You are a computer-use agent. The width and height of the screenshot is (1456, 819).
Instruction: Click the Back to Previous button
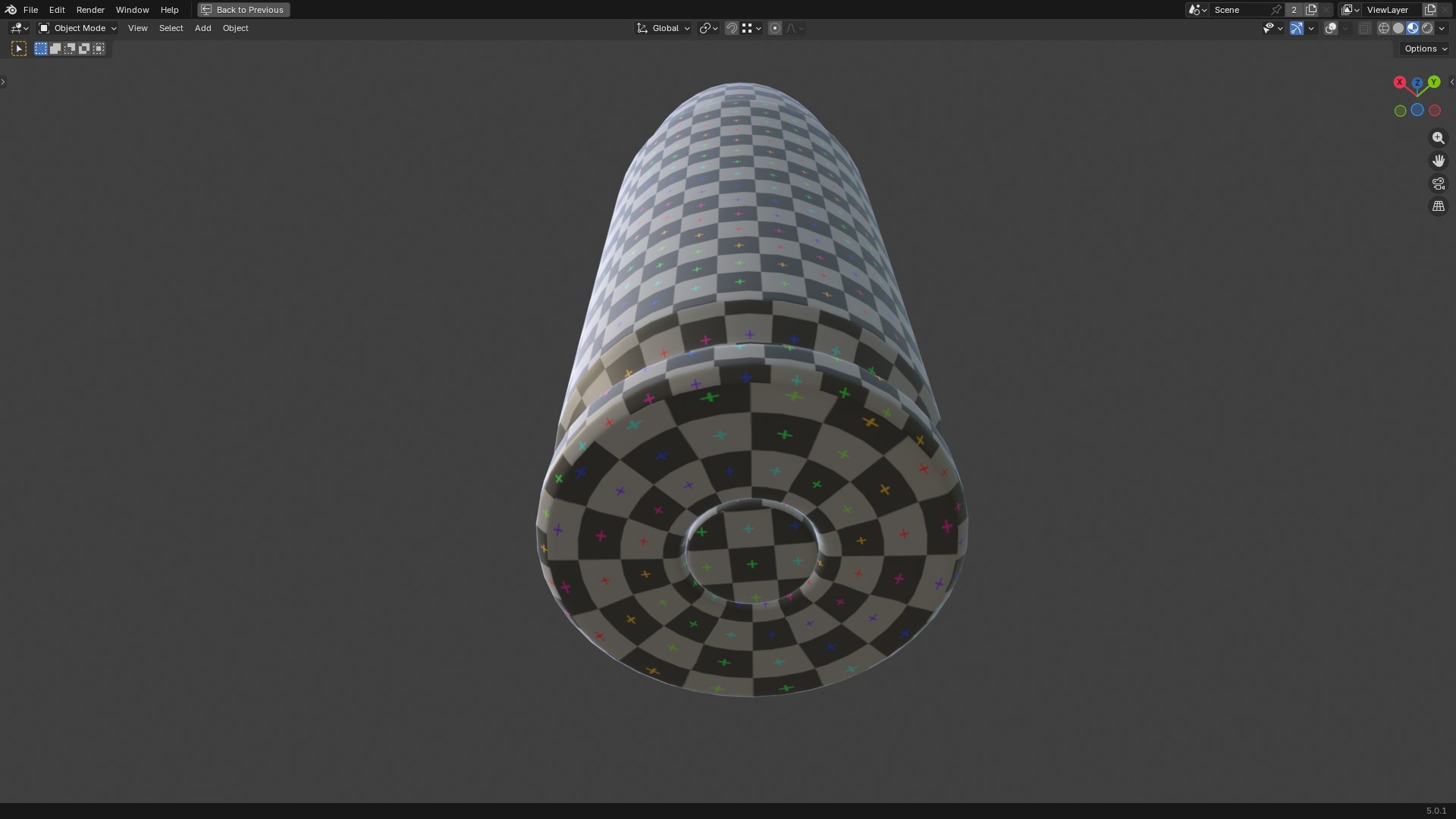(243, 10)
